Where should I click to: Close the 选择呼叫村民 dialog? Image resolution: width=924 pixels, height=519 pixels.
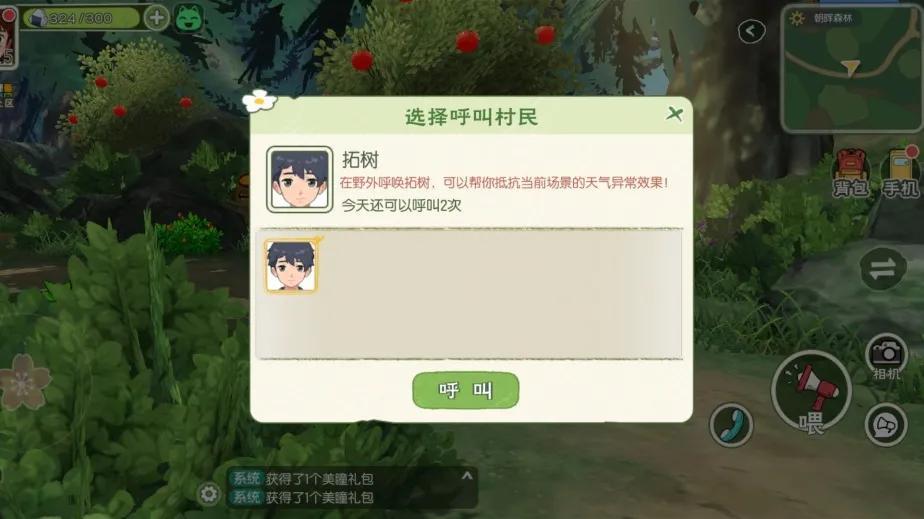coord(674,114)
